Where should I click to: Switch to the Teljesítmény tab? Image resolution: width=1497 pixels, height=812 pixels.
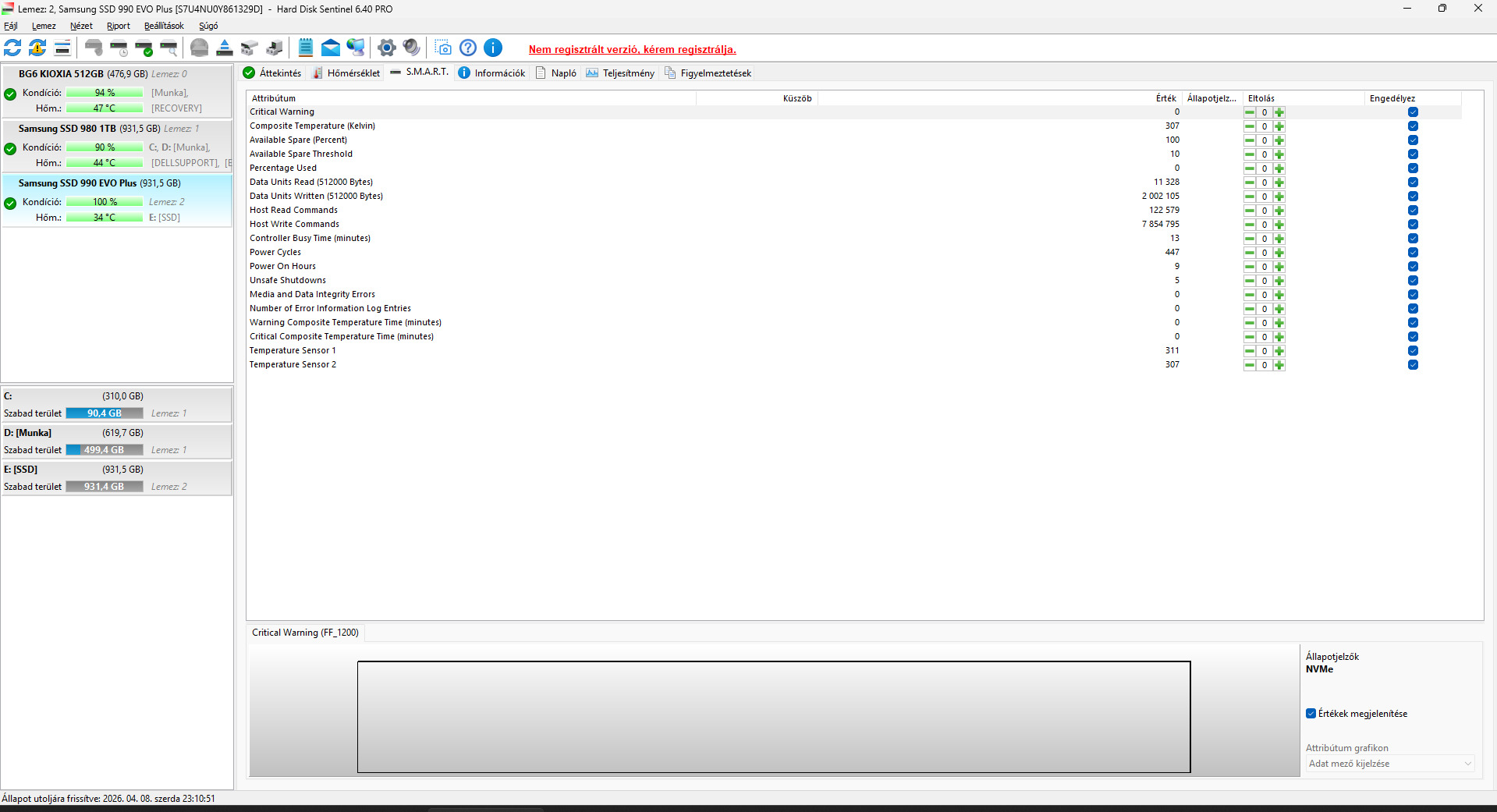[x=620, y=73]
